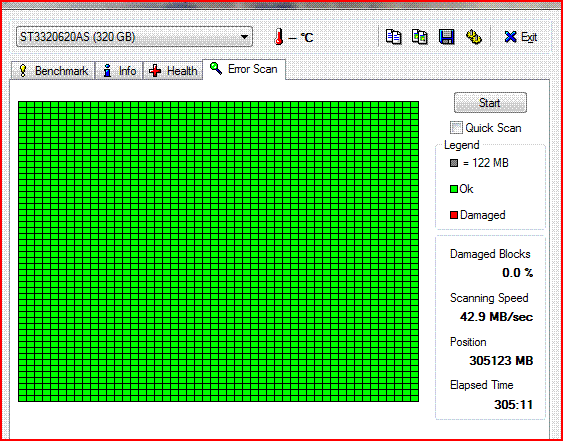563x441 pixels.
Task: Open the ST3320620AS drive dropdown arrow
Action: tap(244, 37)
